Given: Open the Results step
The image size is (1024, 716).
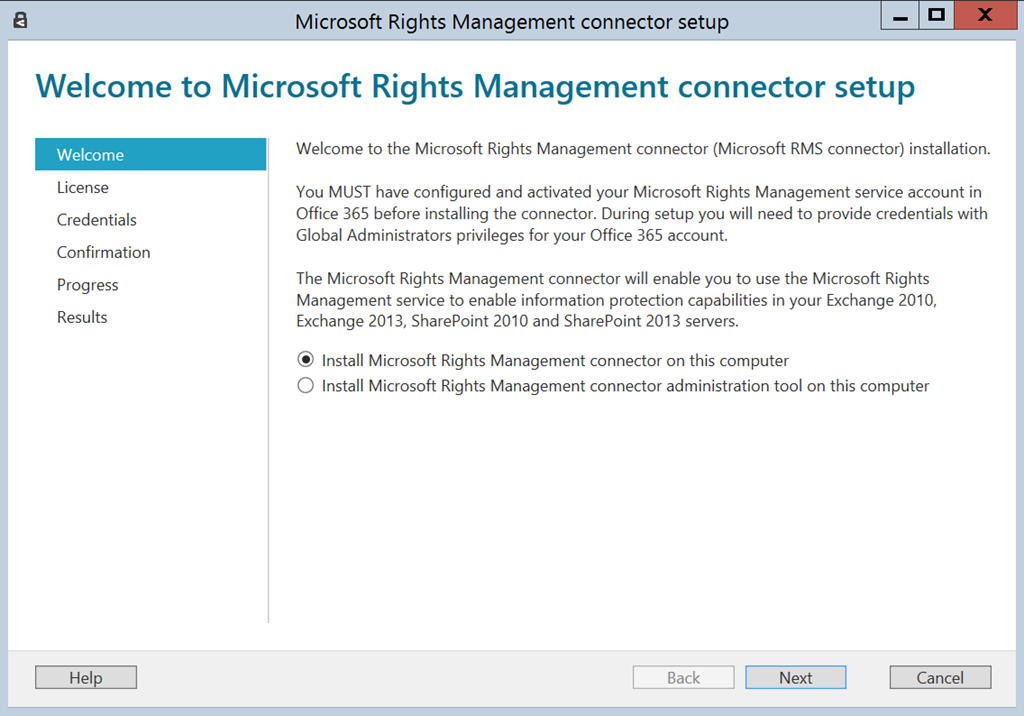Looking at the screenshot, I should [82, 317].
